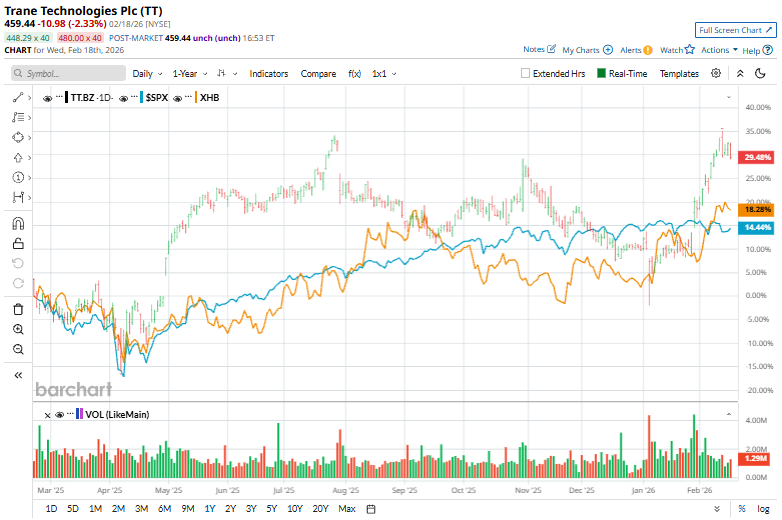Click the $SPX blue color swatch
This screenshot has width=782, height=520.
142,97
